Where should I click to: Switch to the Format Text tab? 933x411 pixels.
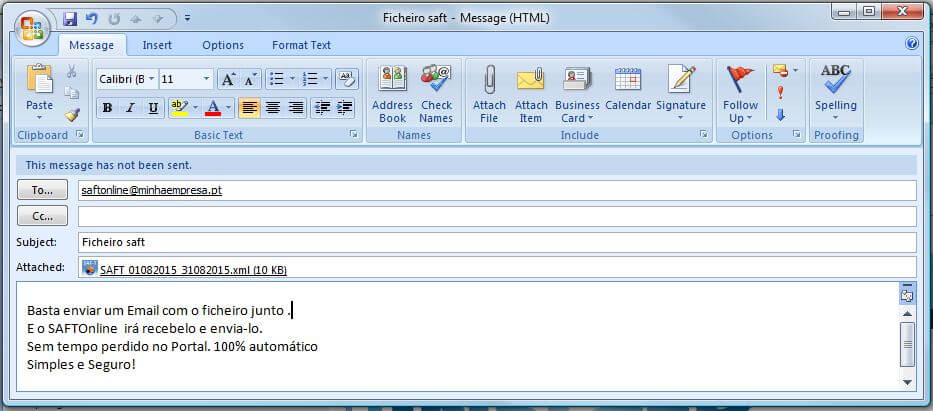[x=302, y=45]
